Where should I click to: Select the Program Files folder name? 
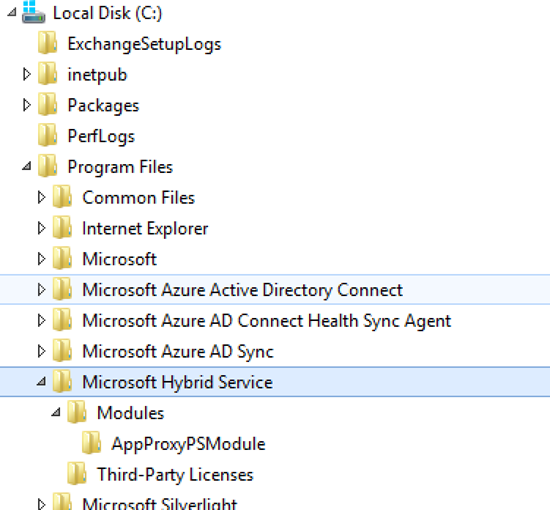pyautogui.click(x=120, y=167)
